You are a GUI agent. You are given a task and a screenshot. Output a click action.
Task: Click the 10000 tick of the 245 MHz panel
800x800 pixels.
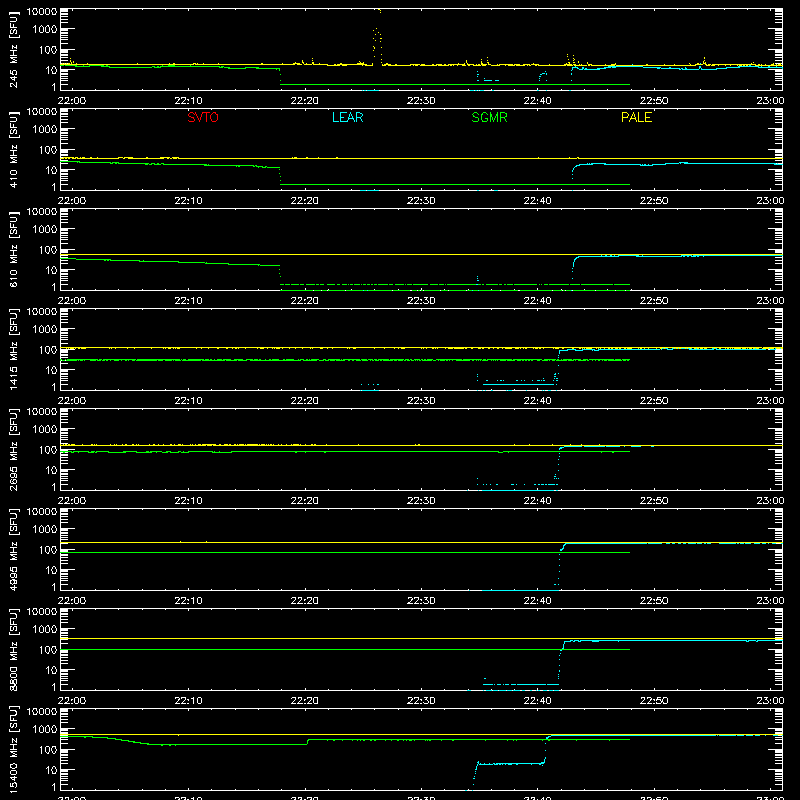42,12
